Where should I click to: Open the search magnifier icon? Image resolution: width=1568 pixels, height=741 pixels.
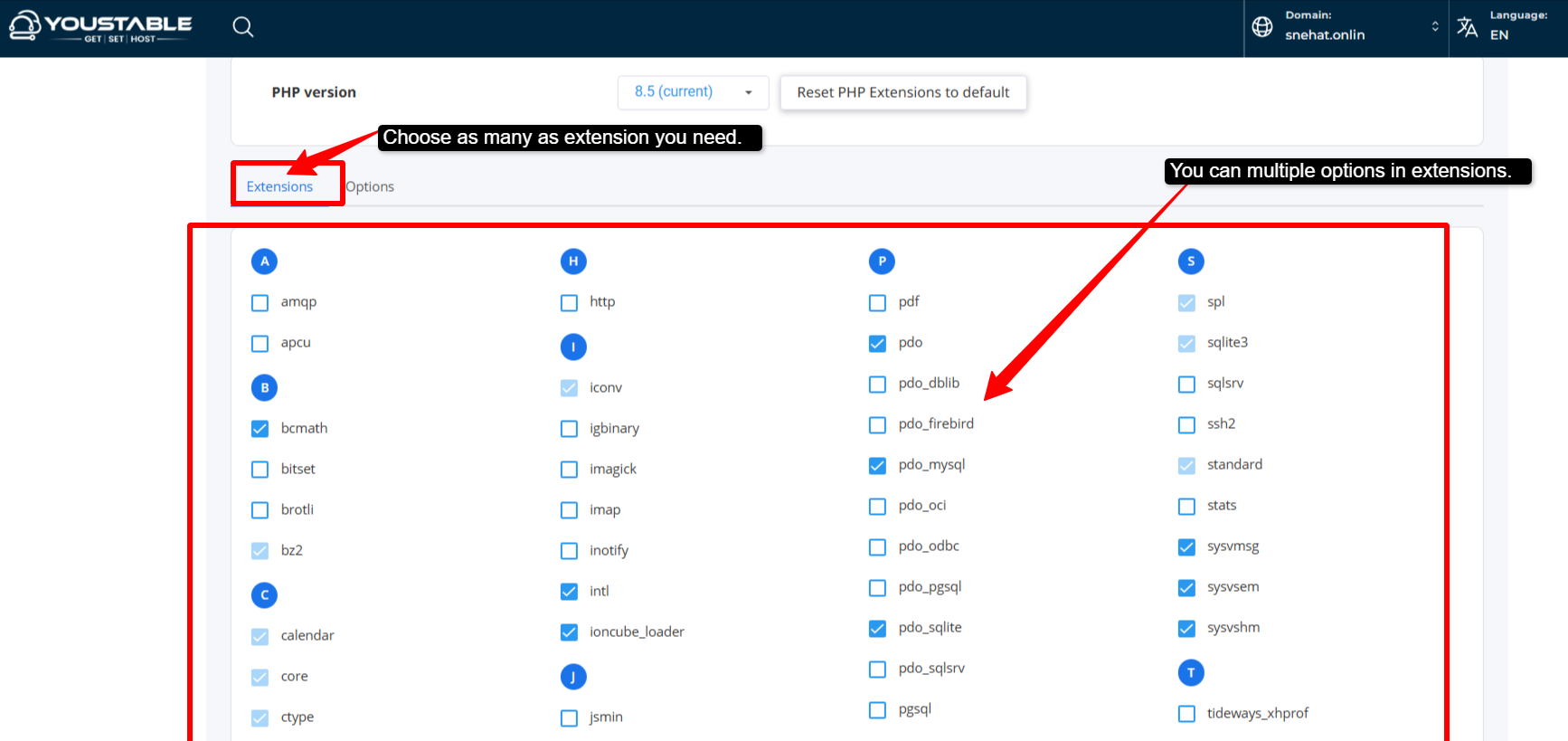tap(242, 27)
